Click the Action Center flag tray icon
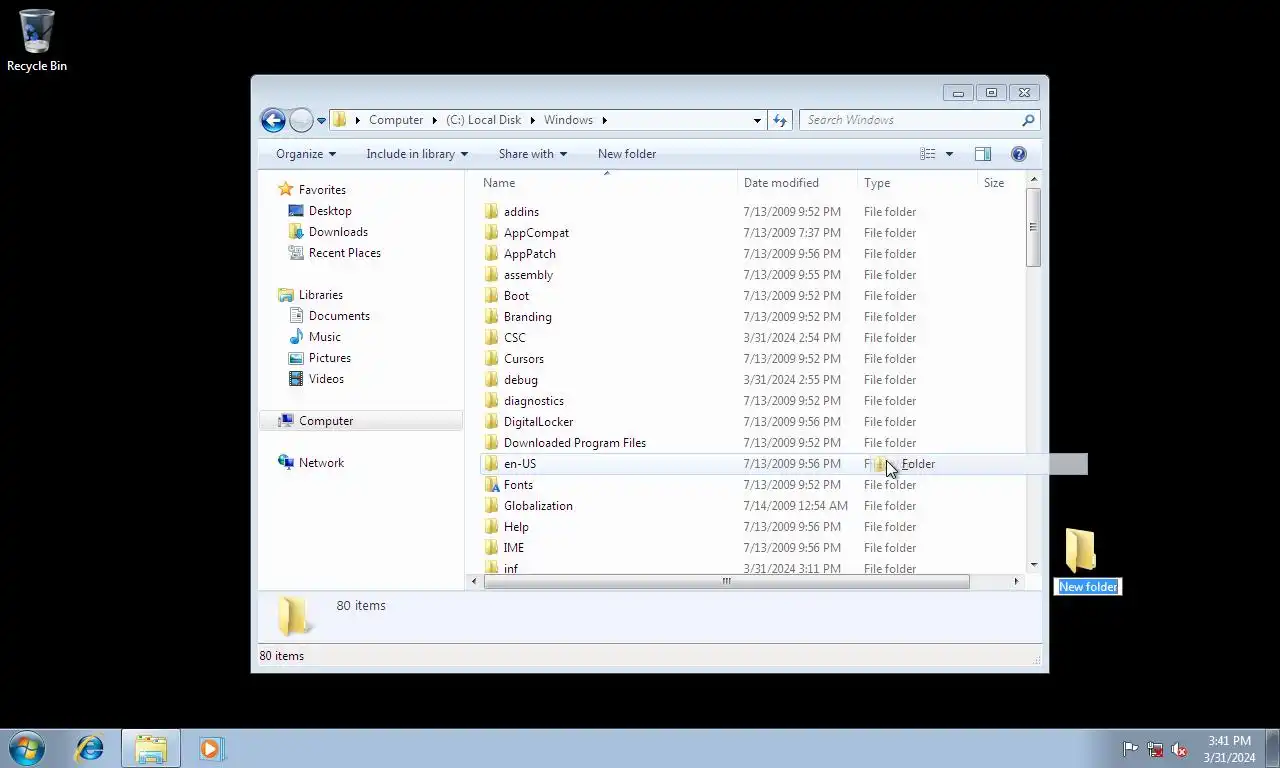Image resolution: width=1280 pixels, height=768 pixels. point(1130,749)
